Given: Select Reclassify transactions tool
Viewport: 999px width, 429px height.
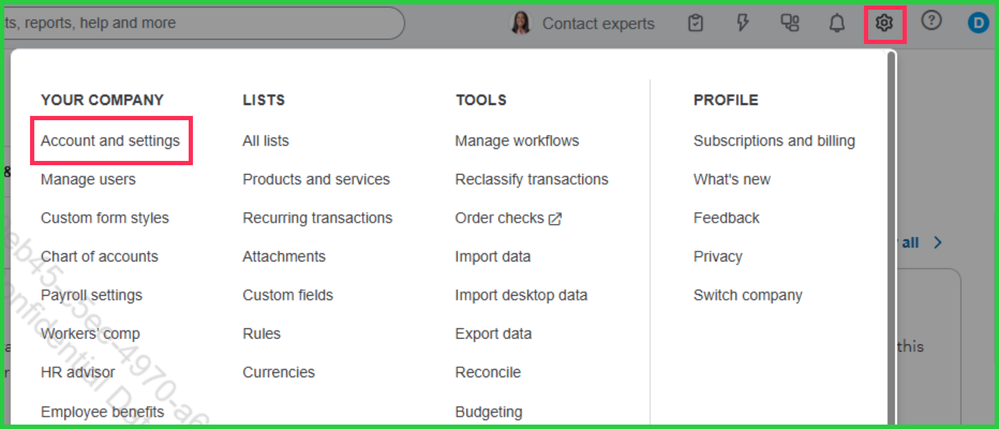Looking at the screenshot, I should tap(531, 179).
